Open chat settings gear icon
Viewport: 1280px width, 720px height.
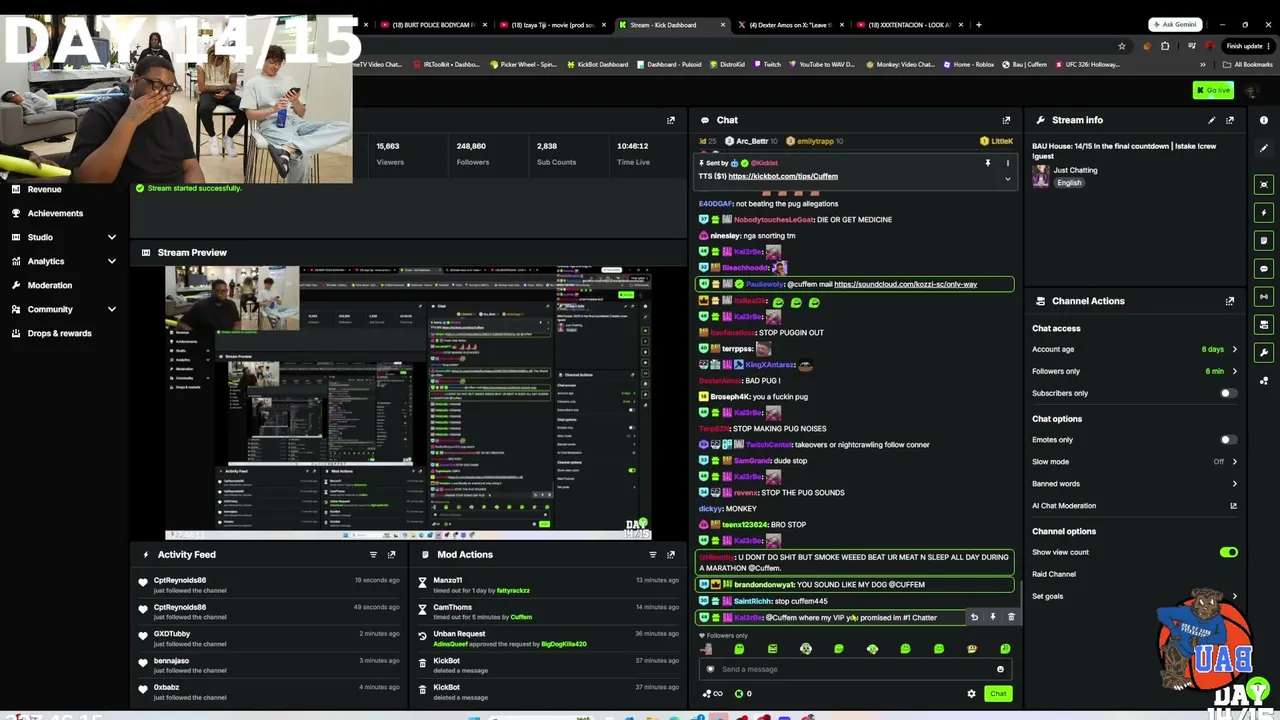tap(971, 694)
